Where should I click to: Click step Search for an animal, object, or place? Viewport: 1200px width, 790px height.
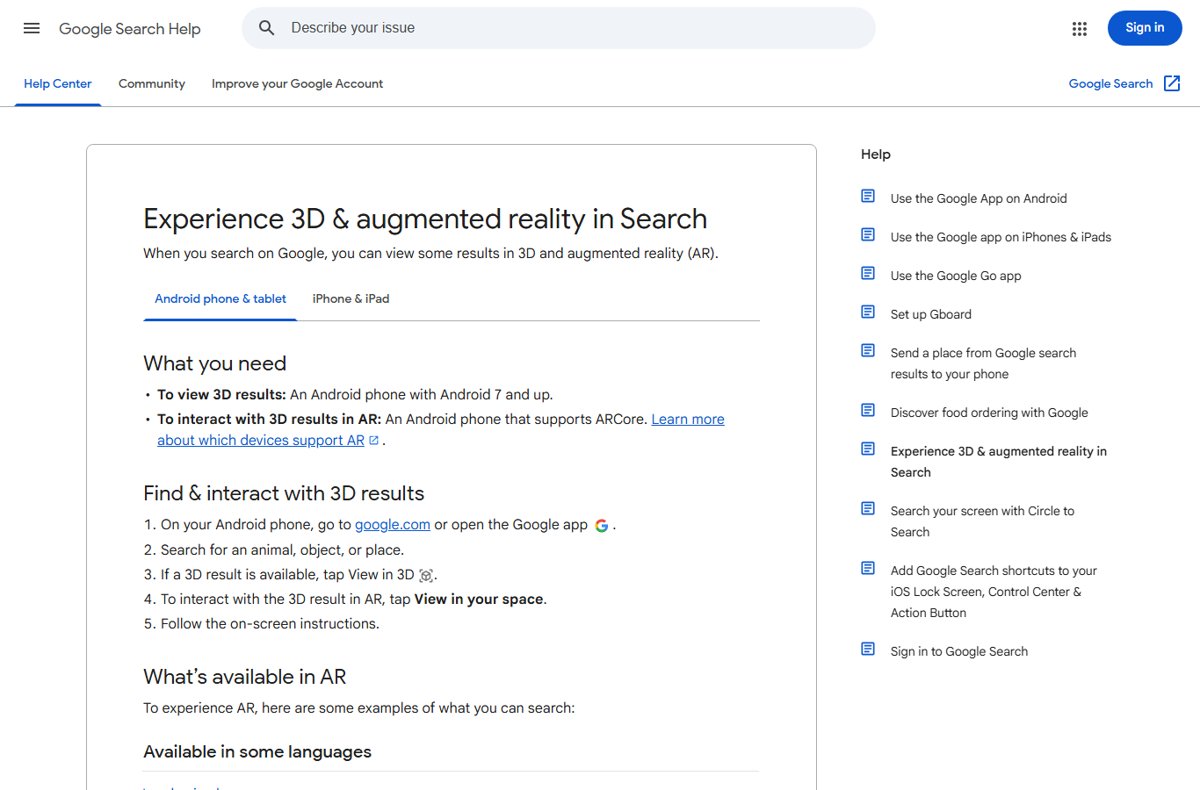point(282,550)
